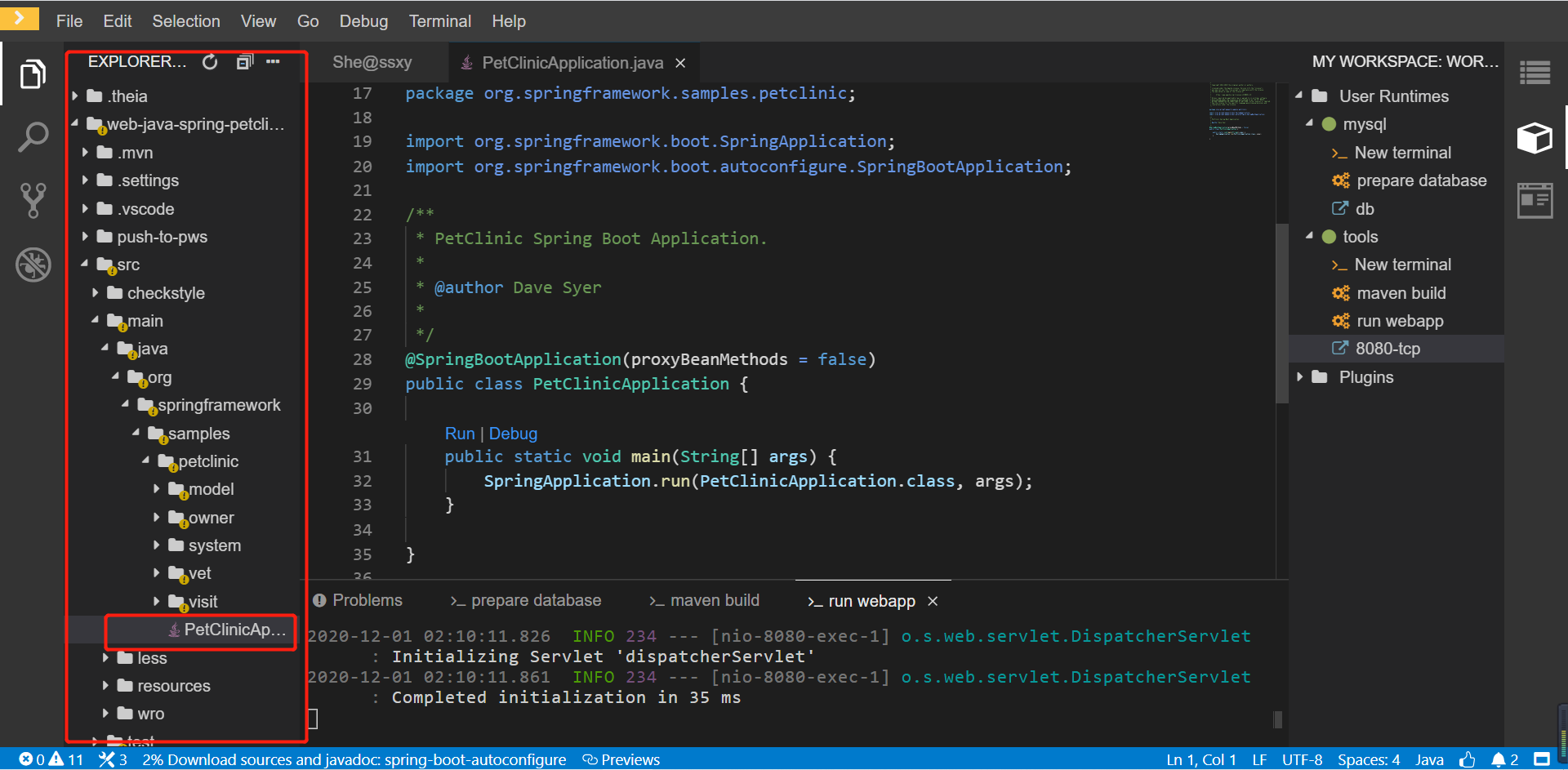Collapse the src folder
1568x770 pixels.
85,264
